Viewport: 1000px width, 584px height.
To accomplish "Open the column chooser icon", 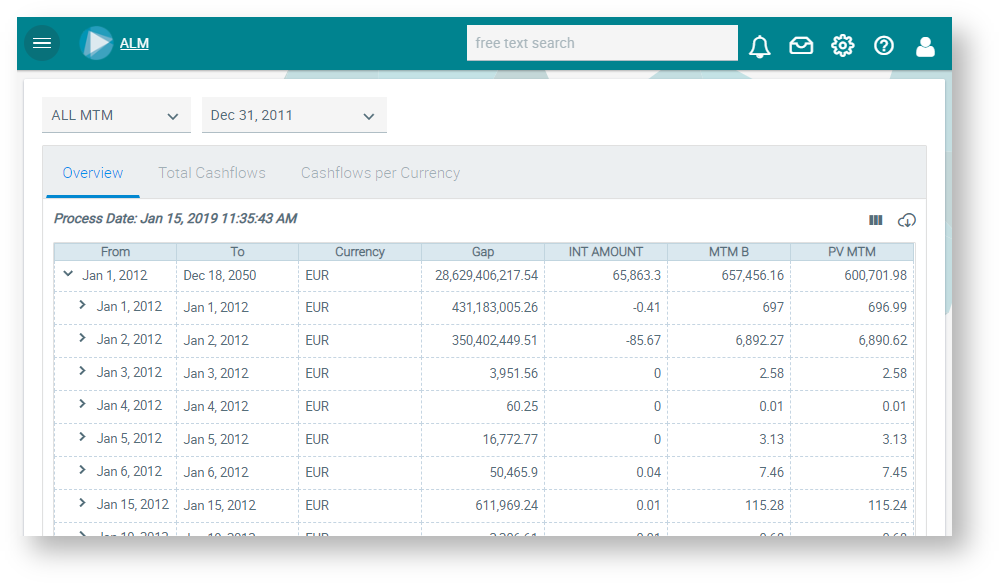I will [876, 220].
